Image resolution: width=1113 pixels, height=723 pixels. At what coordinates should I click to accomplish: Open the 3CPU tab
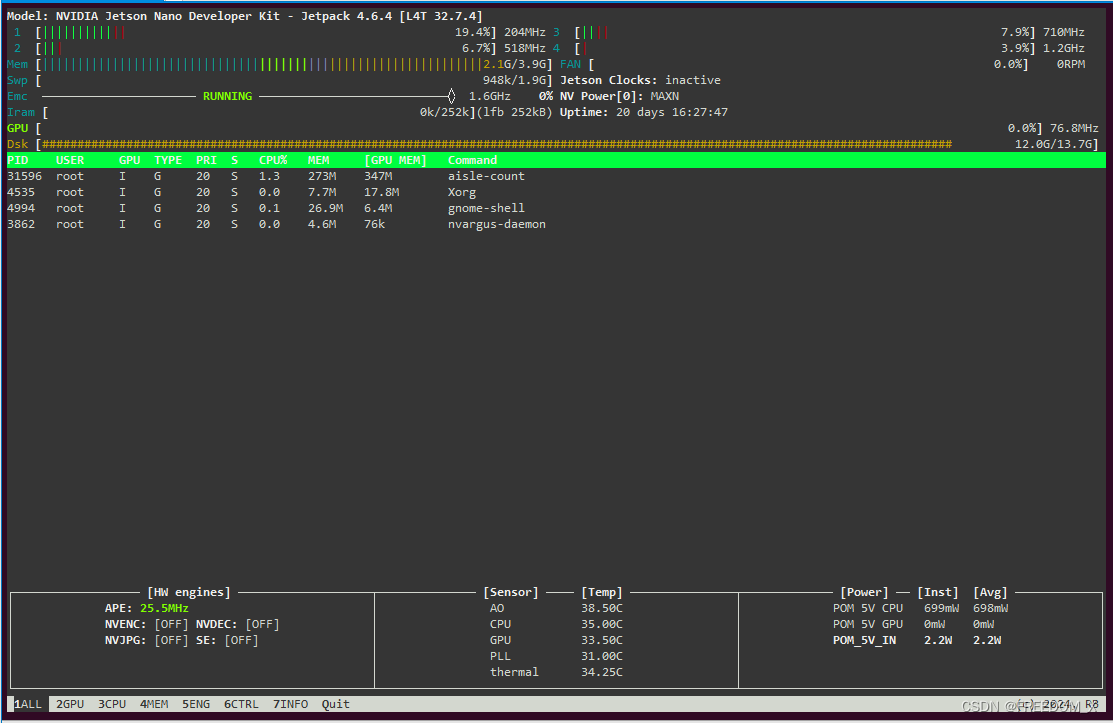pos(111,704)
